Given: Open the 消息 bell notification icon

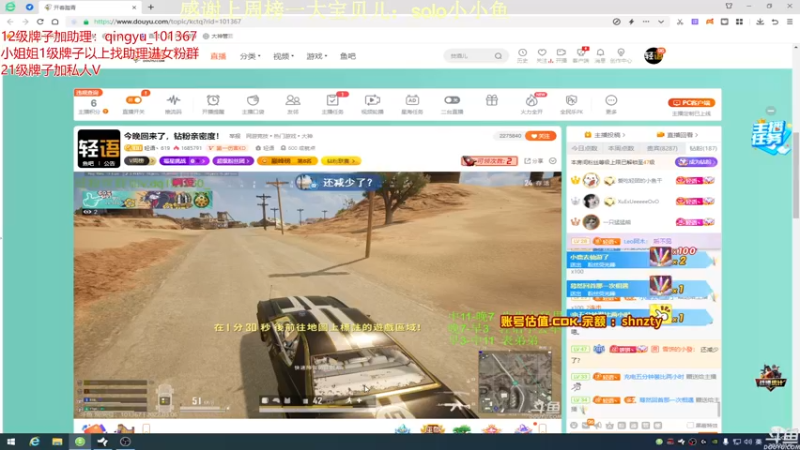Looking at the screenshot, I should [x=601, y=55].
